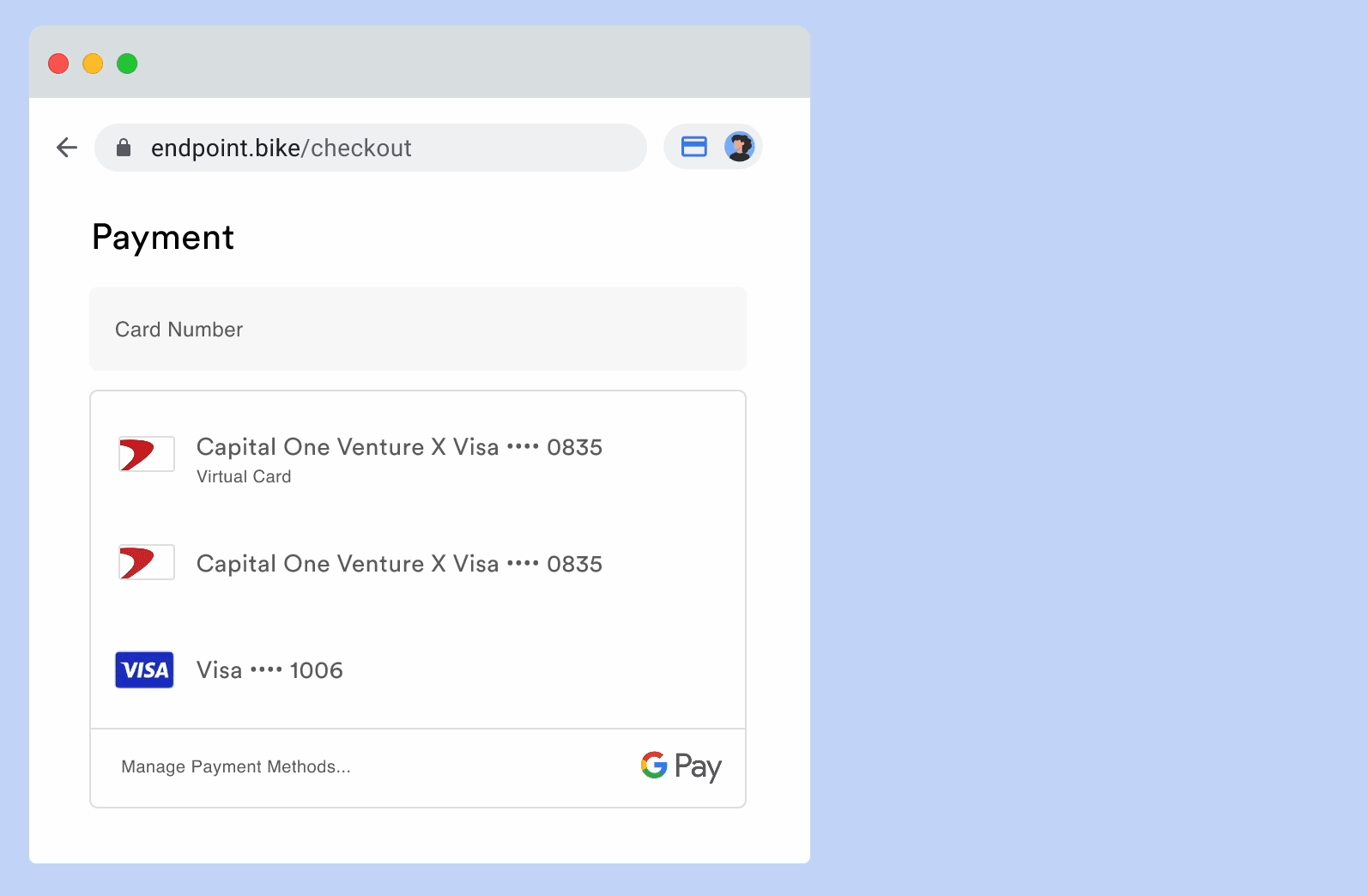Click the second Capital One card logo
The width and height of the screenshot is (1368, 896).
click(146, 562)
